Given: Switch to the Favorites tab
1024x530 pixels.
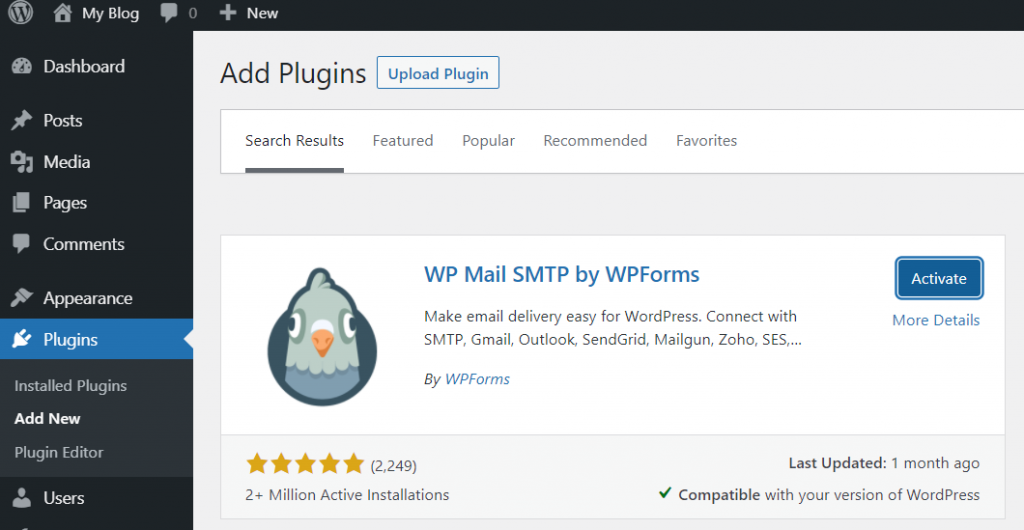Looking at the screenshot, I should [x=707, y=141].
